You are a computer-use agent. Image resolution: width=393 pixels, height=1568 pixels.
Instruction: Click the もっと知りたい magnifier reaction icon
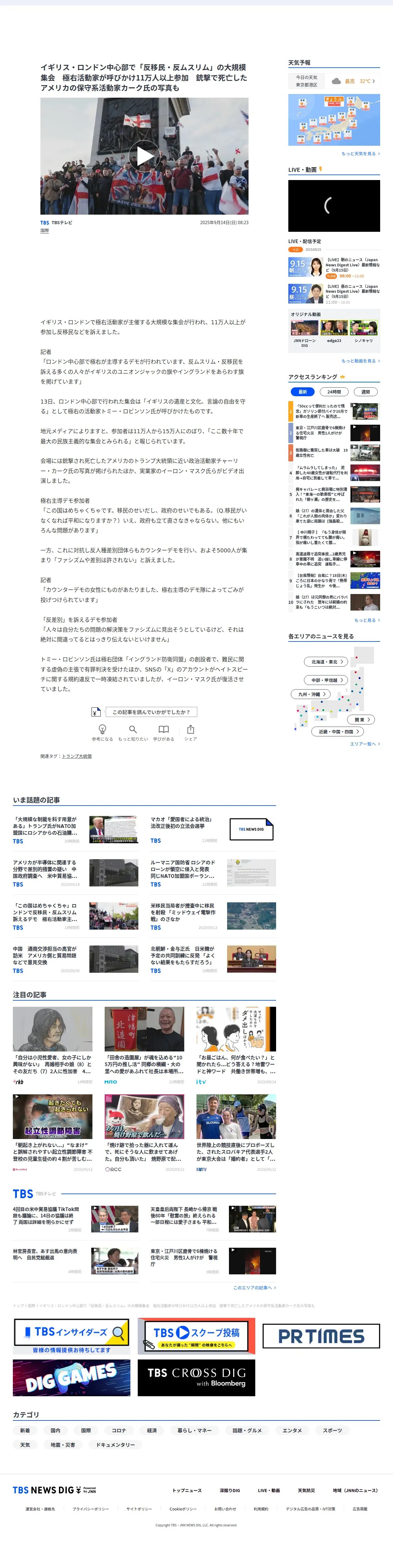point(133,729)
